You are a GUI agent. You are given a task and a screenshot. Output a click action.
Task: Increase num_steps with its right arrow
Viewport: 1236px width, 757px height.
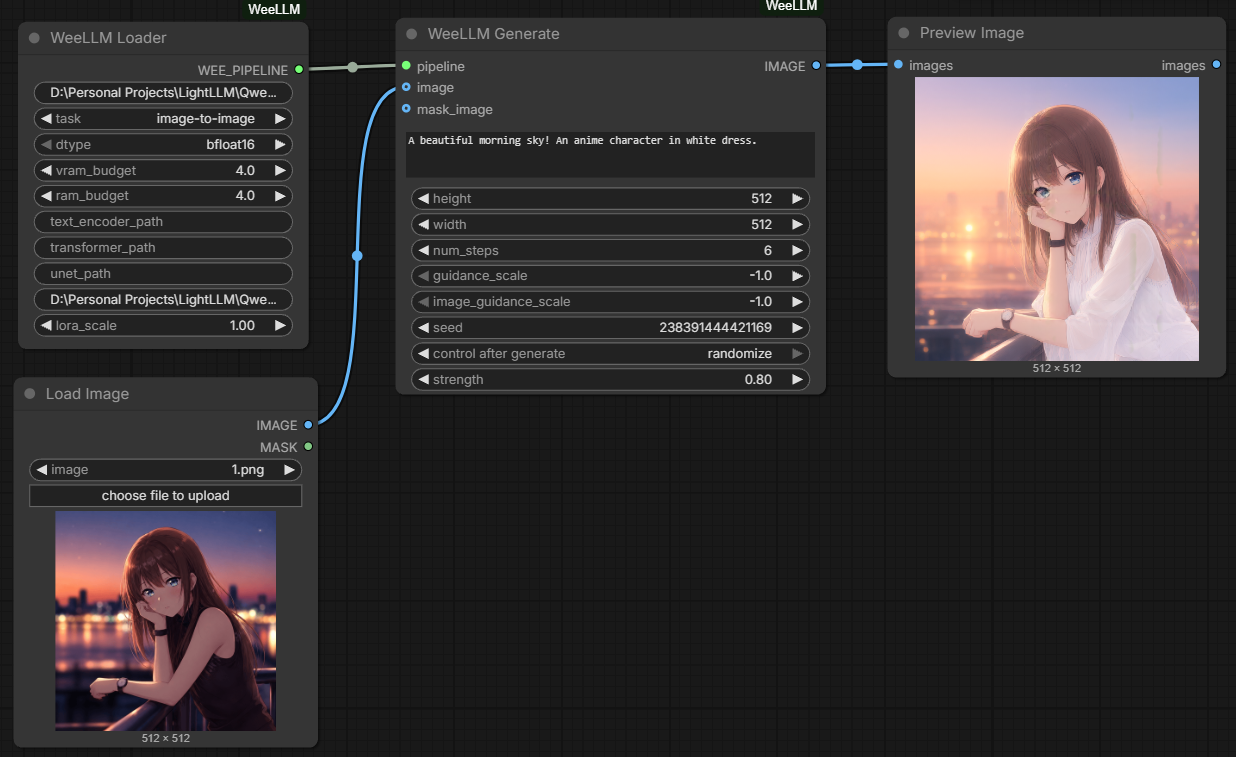797,250
